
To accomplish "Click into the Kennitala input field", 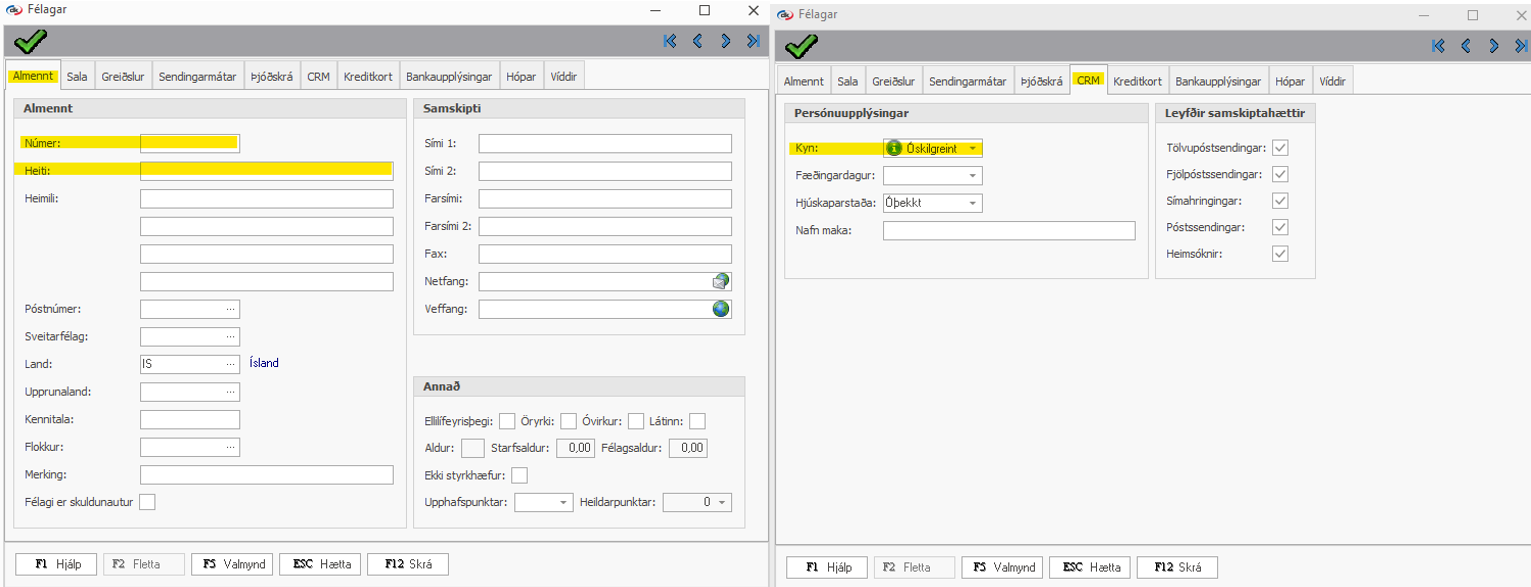I will point(190,419).
